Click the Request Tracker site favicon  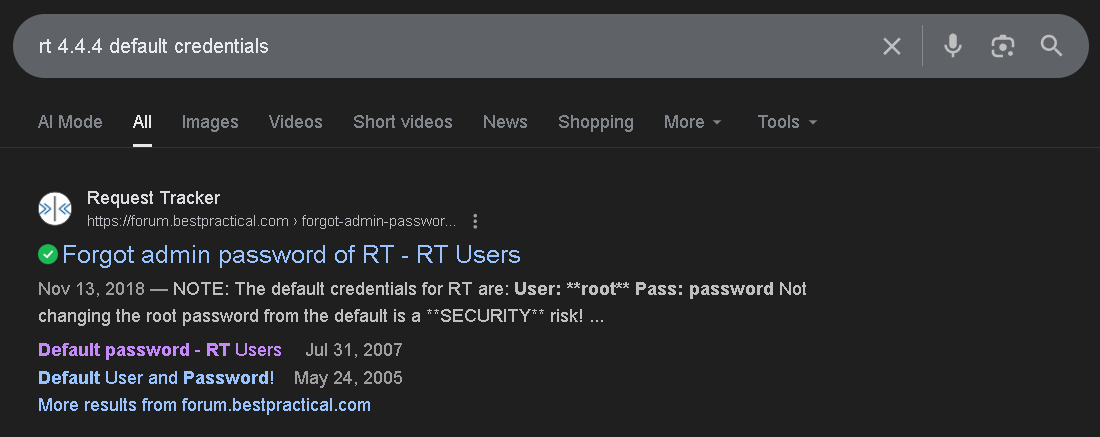[55, 208]
